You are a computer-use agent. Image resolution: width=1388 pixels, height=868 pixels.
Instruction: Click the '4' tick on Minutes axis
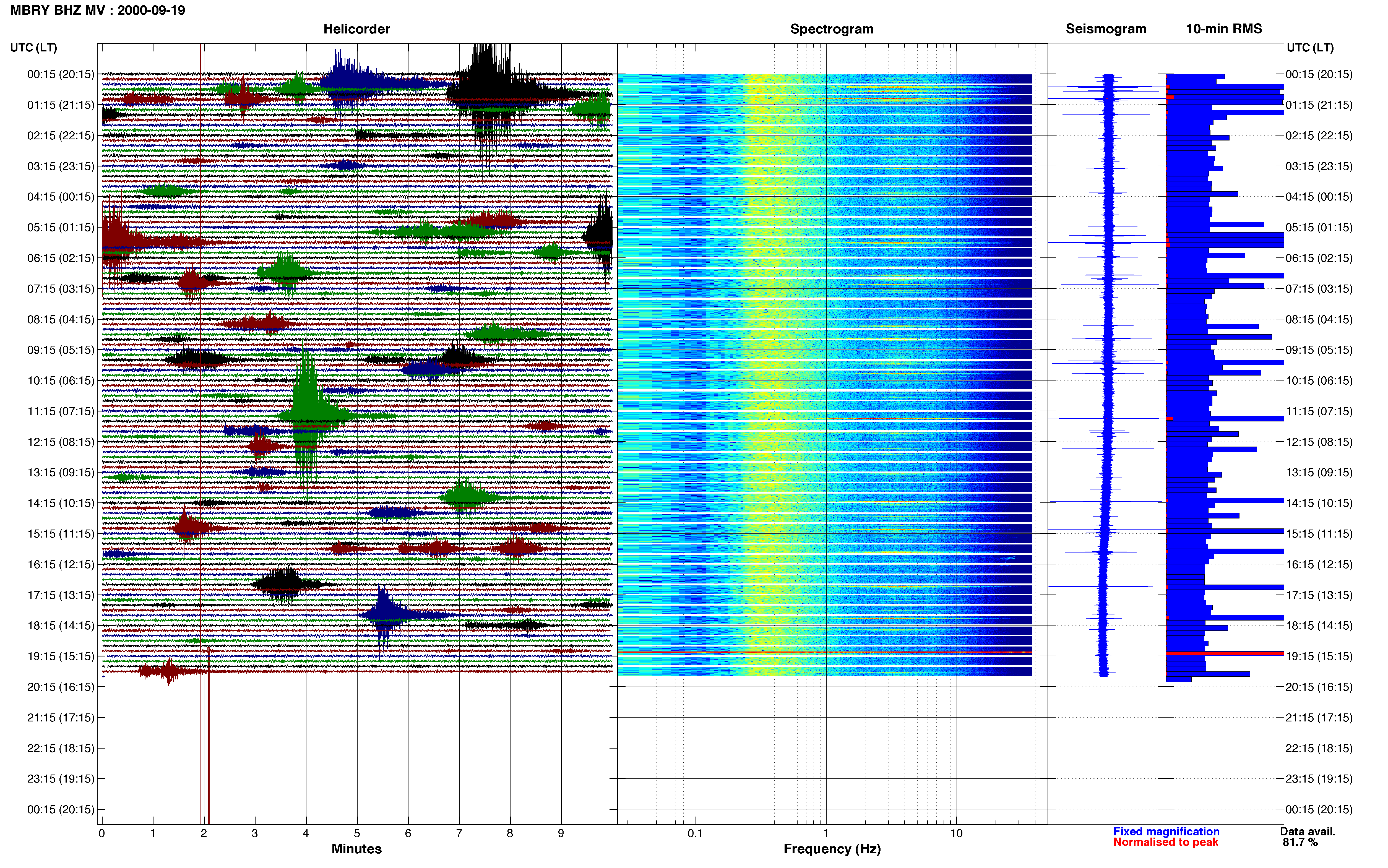point(306,833)
